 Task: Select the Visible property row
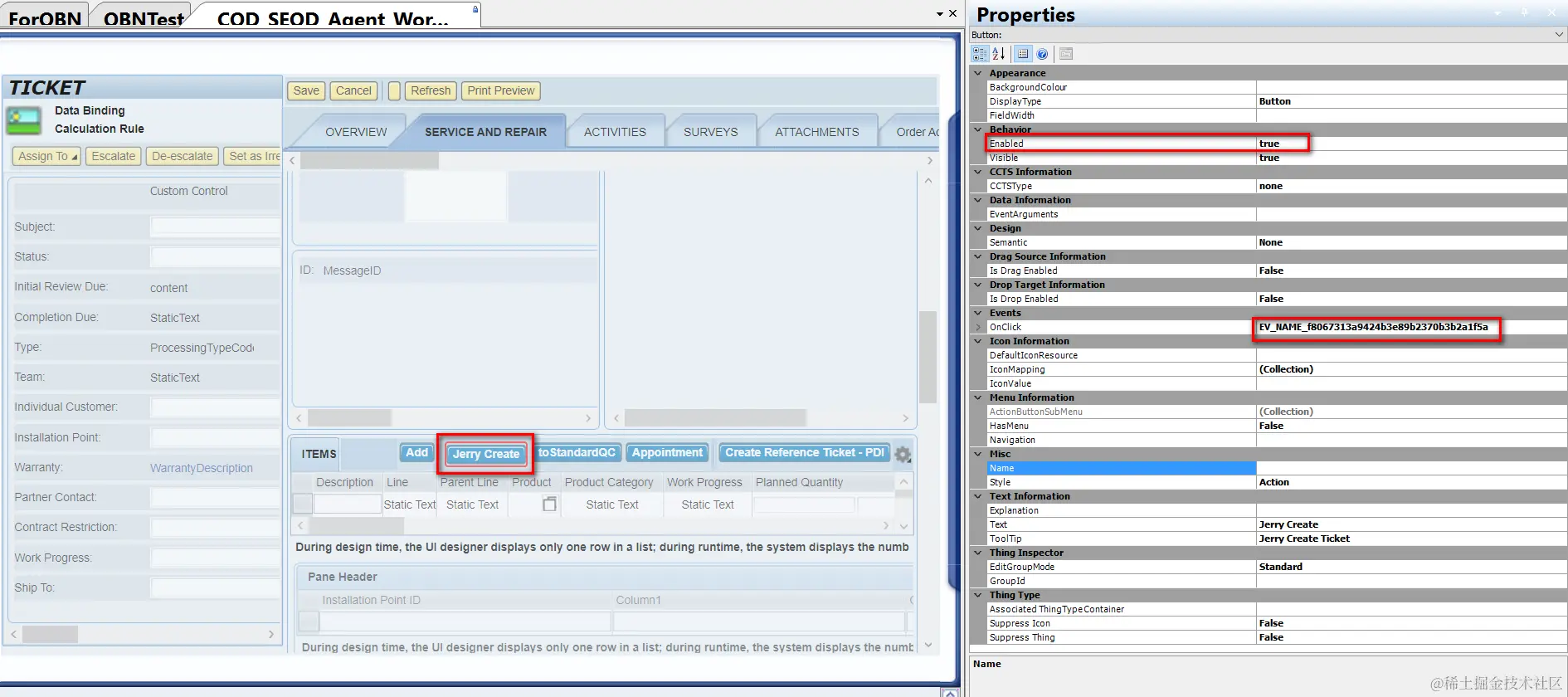[x=1276, y=158]
